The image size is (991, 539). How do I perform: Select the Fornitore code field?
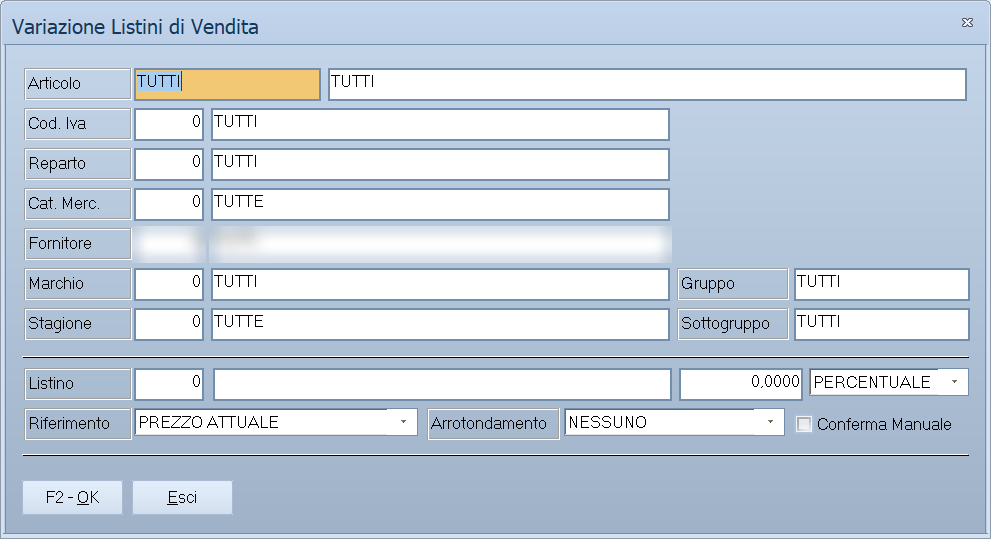(x=169, y=244)
